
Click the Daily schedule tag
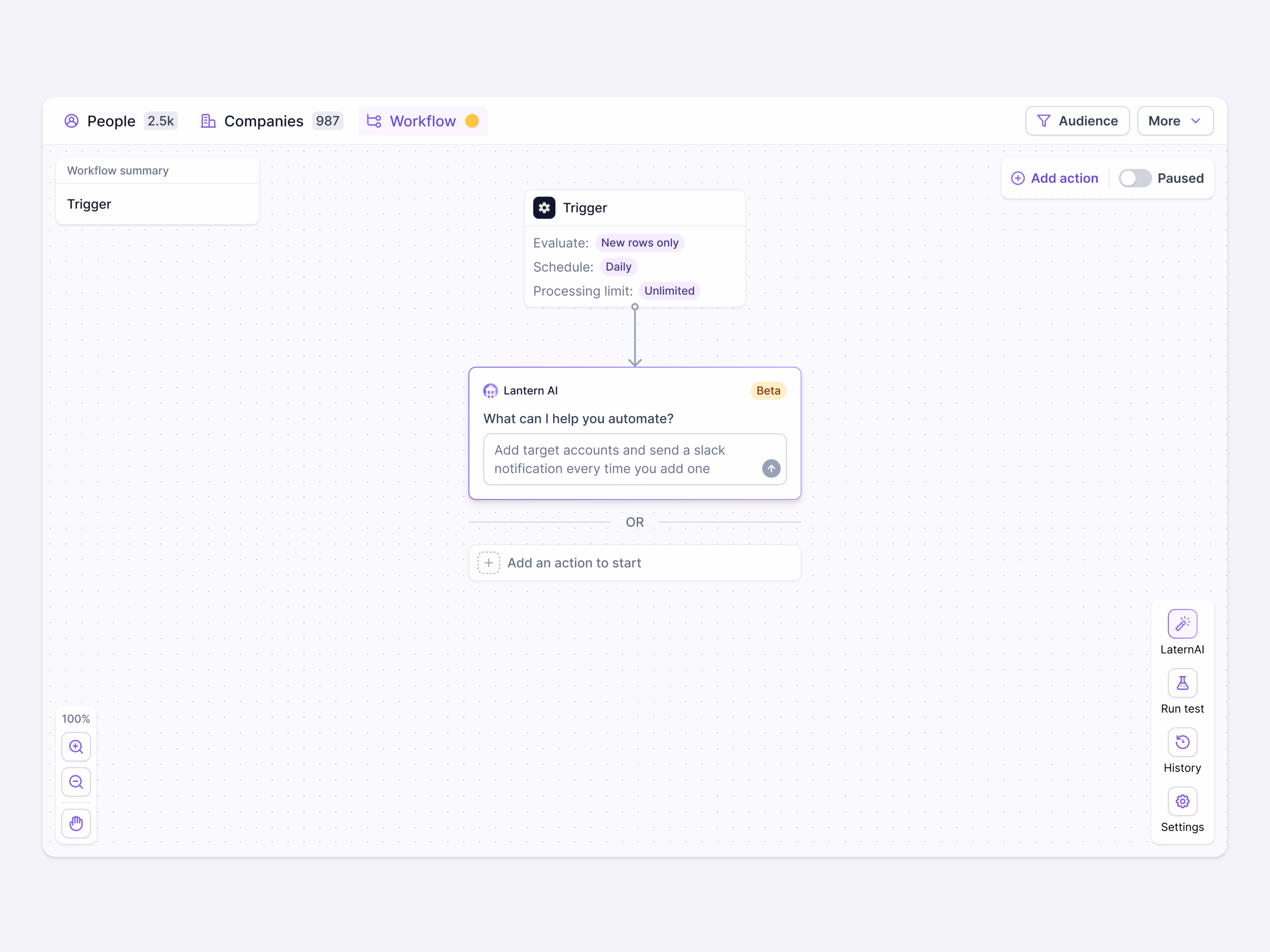pos(618,267)
